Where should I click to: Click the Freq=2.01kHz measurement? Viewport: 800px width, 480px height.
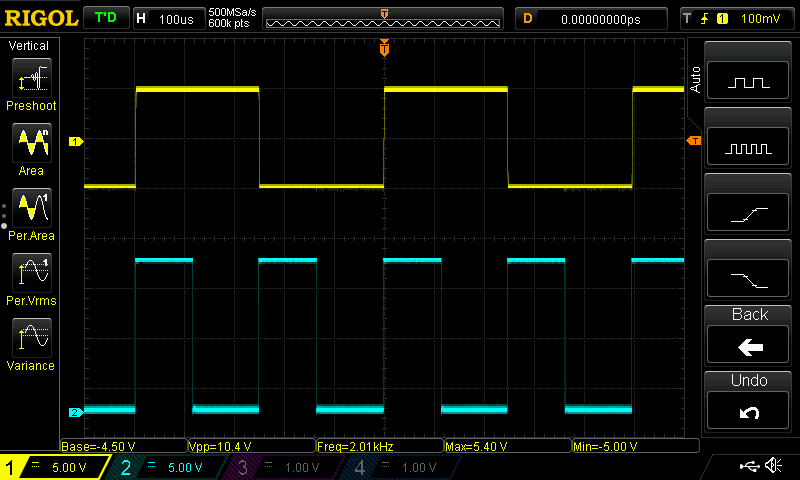[380, 446]
